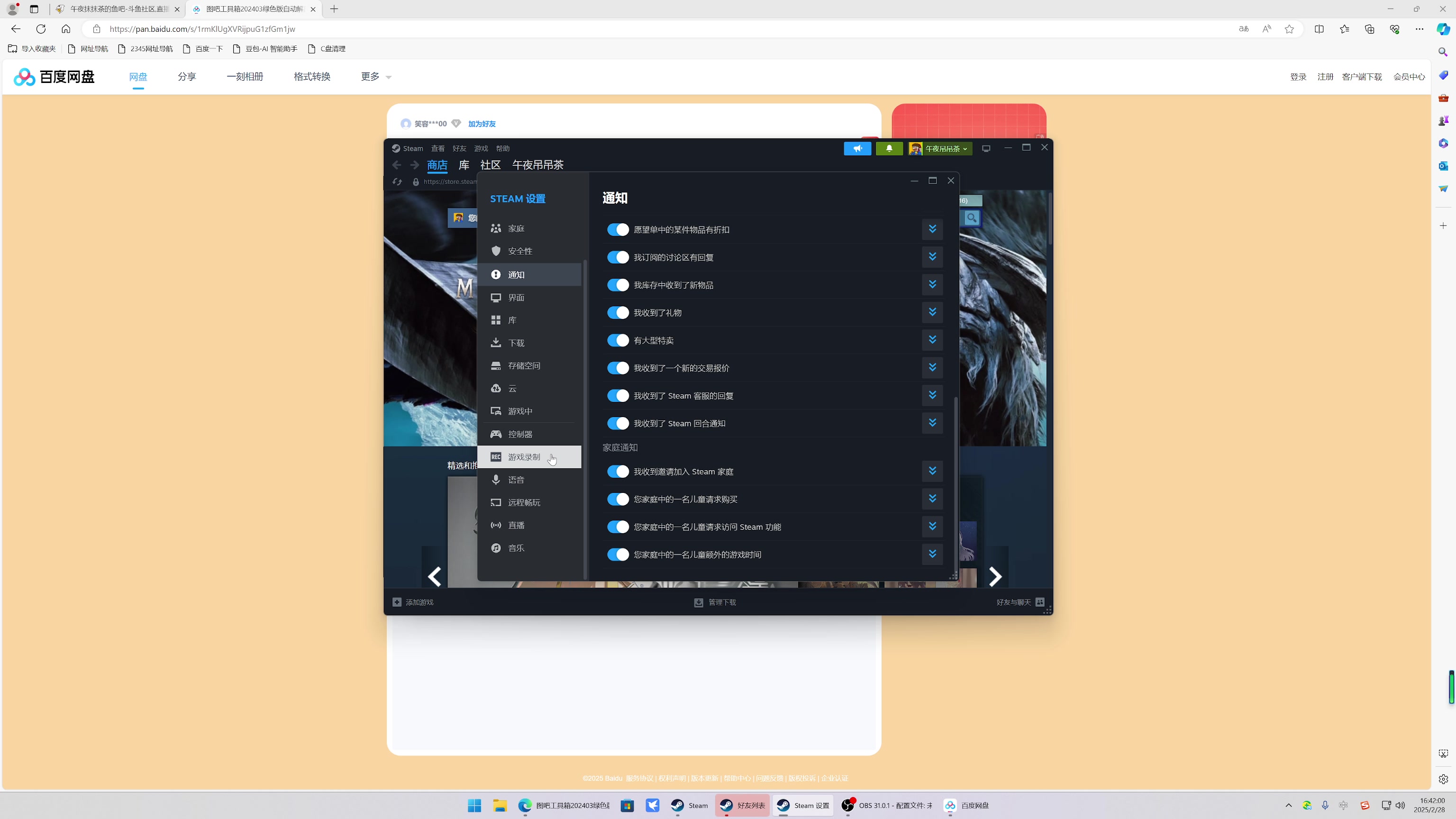Open 格式转换 on Baidu Netdisk
The width and height of the screenshot is (1456, 819).
point(312,76)
